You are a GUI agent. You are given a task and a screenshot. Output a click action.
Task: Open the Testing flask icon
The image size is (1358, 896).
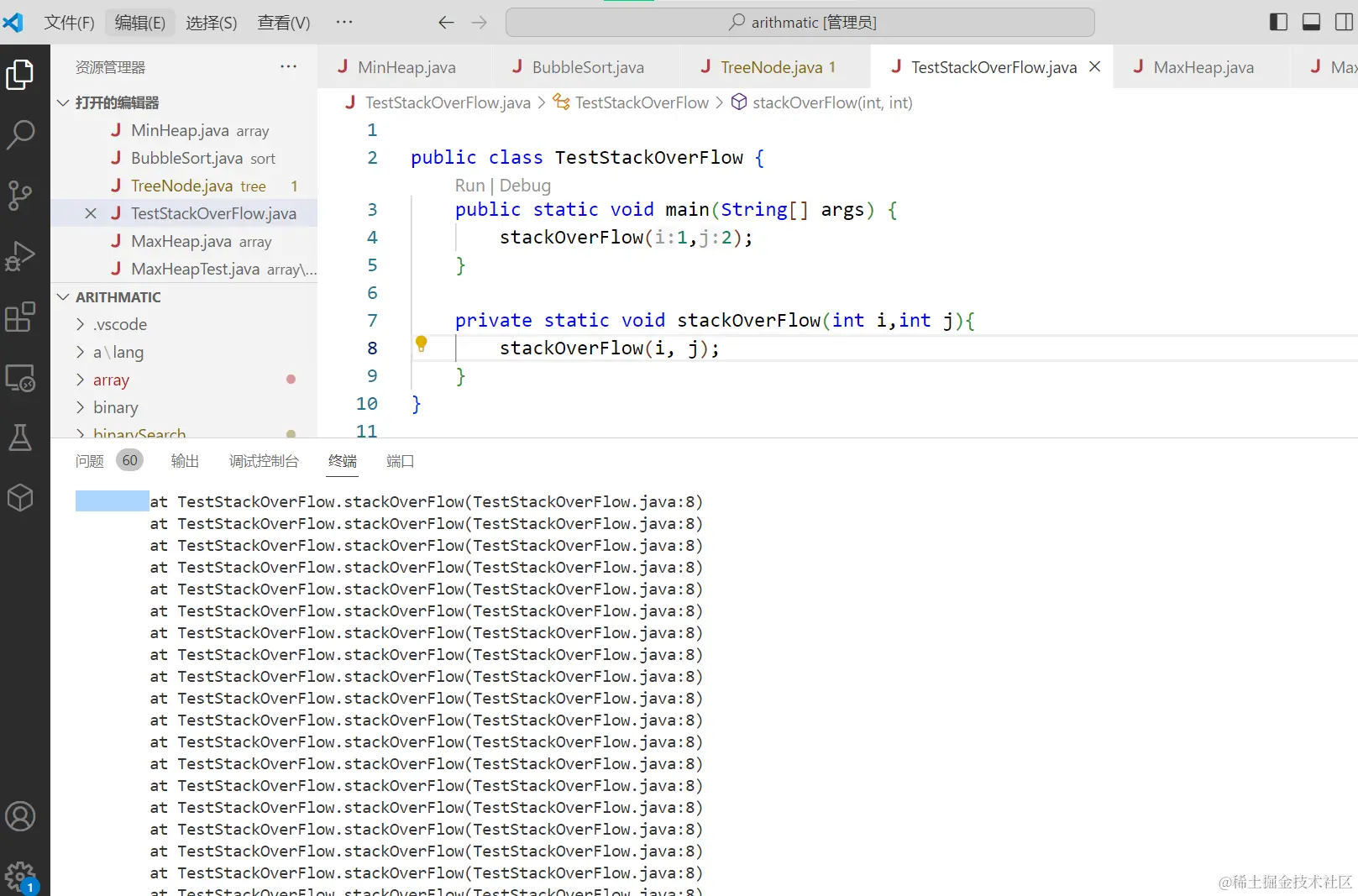point(20,438)
